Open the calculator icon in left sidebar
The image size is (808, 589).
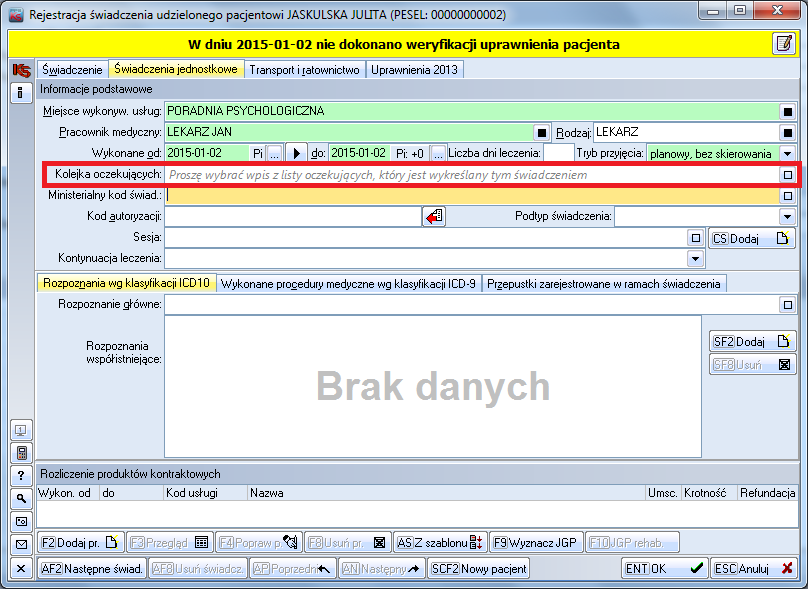click(x=21, y=453)
